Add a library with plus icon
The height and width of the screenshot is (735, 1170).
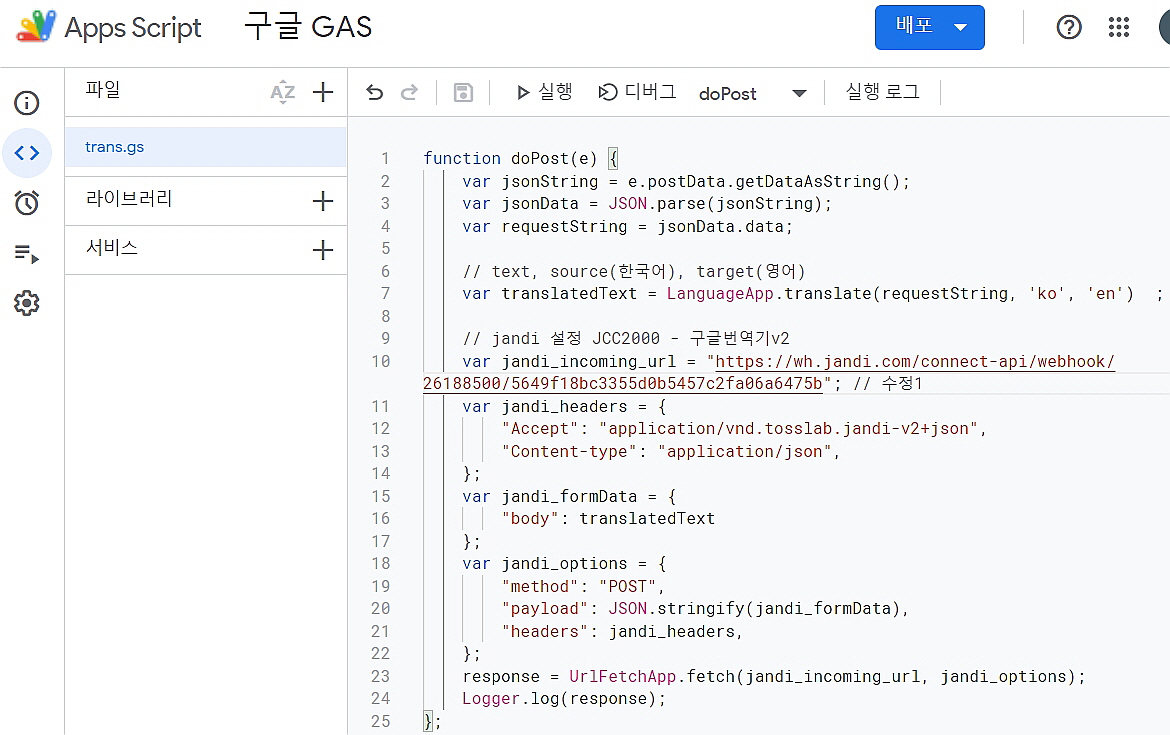[x=322, y=201]
